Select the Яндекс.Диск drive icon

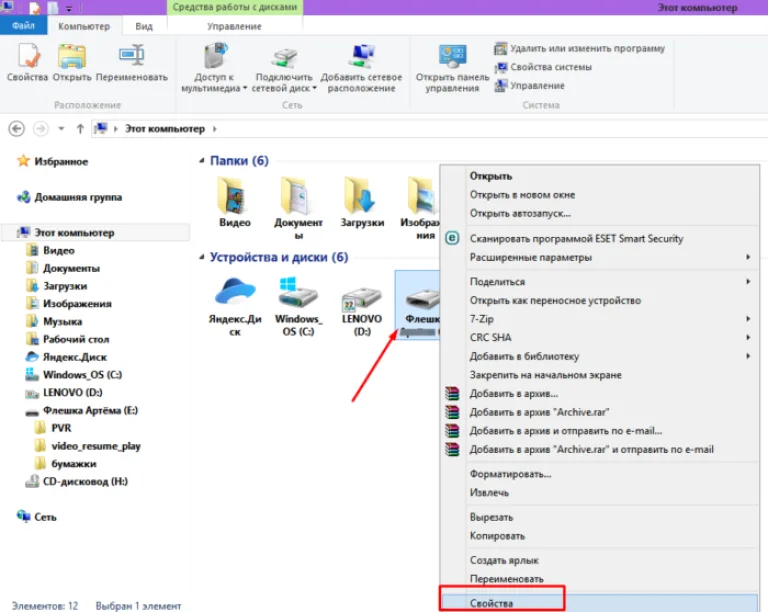point(235,306)
